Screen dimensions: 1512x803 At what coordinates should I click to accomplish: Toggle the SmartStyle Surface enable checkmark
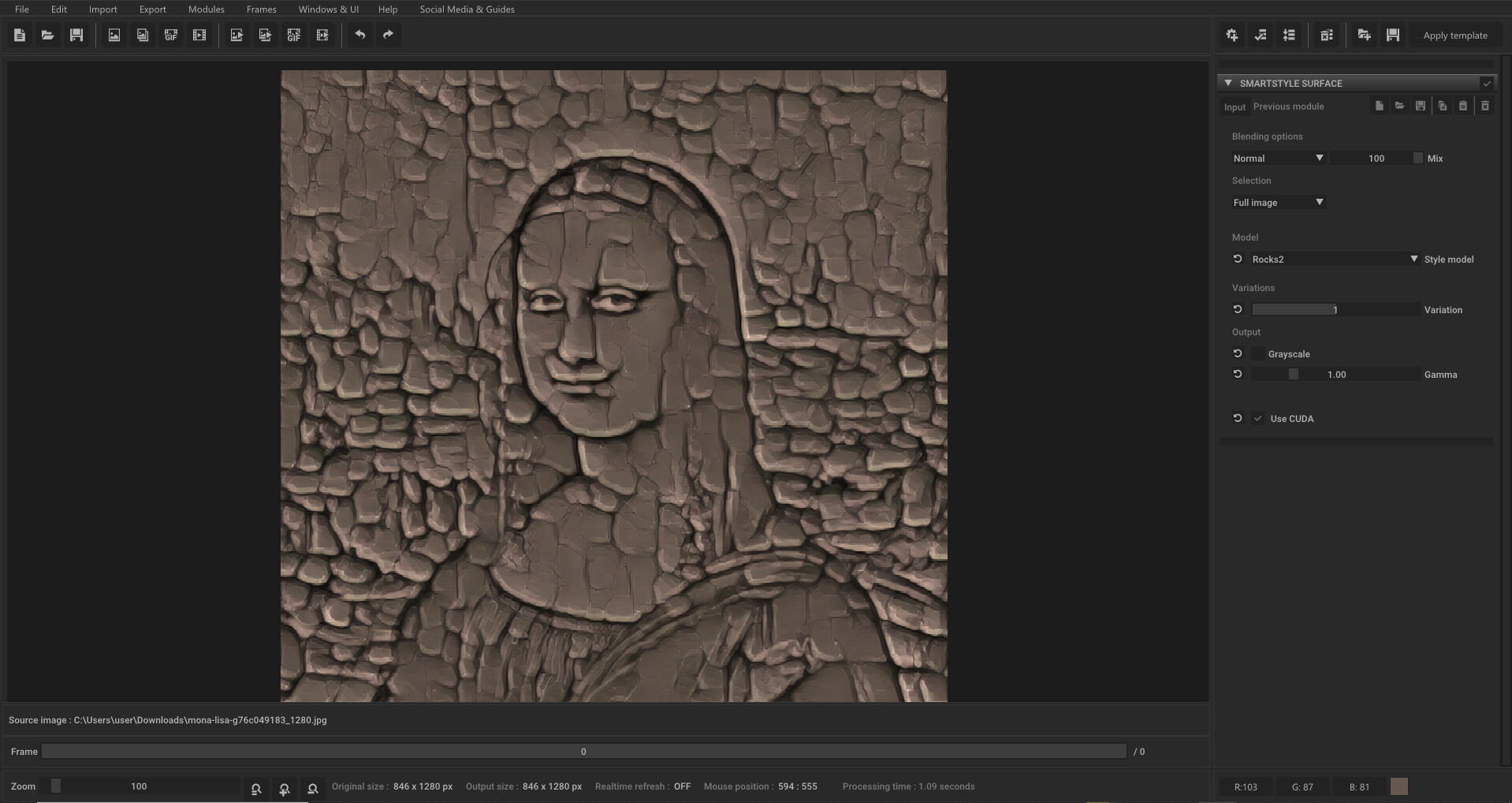tap(1487, 83)
